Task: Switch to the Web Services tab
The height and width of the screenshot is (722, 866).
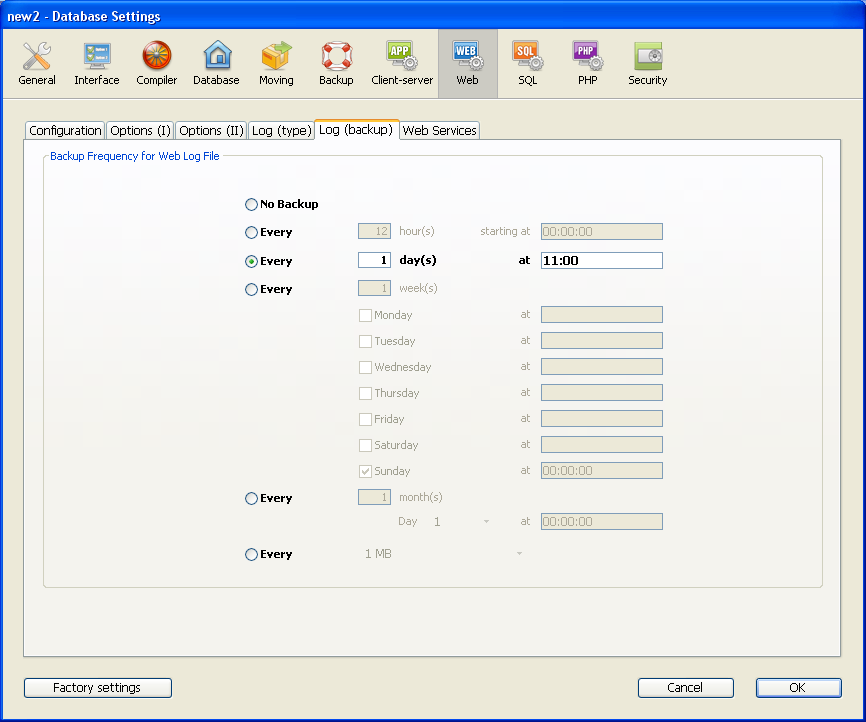Action: 439,131
